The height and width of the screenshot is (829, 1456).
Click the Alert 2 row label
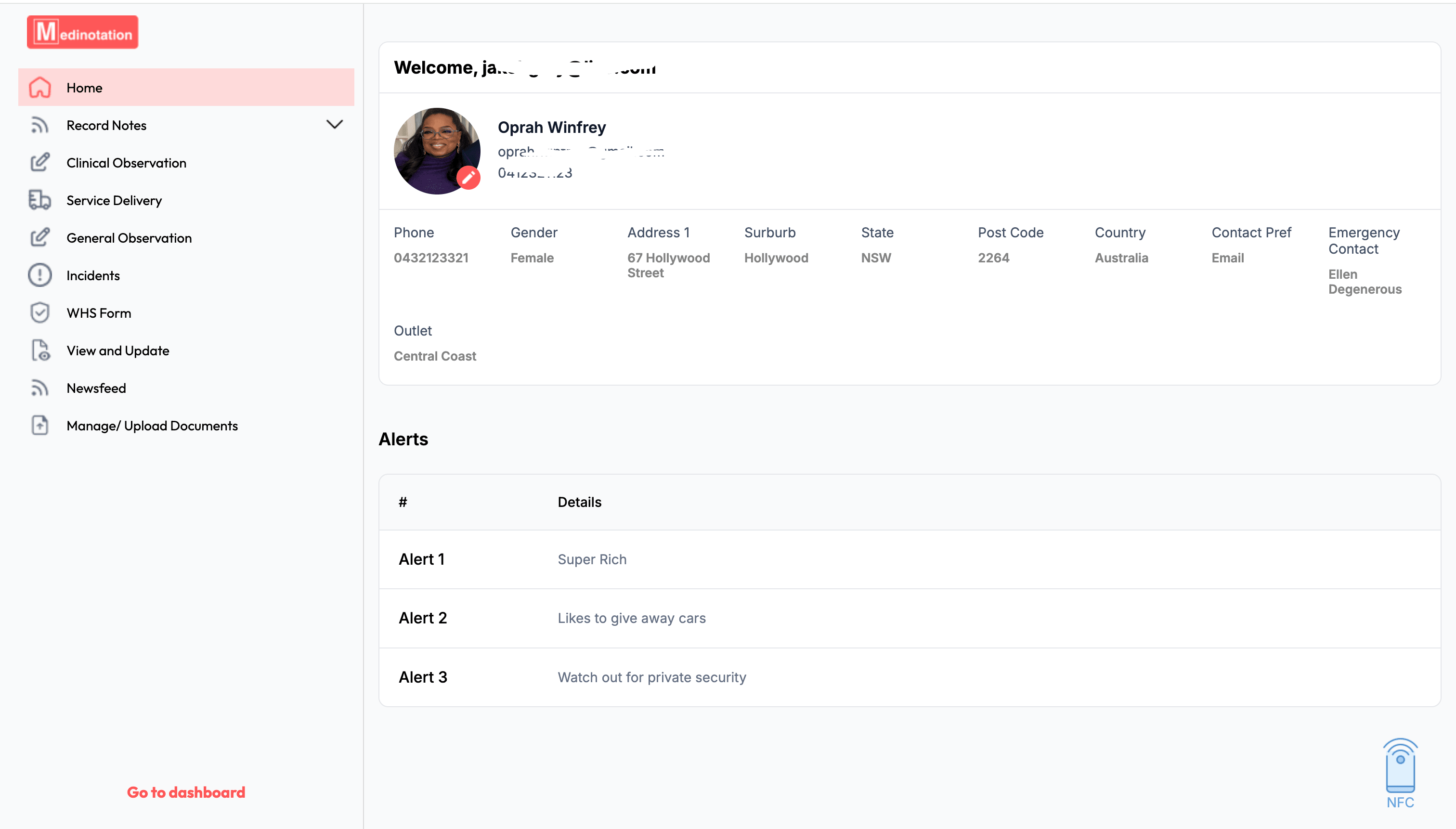point(423,618)
